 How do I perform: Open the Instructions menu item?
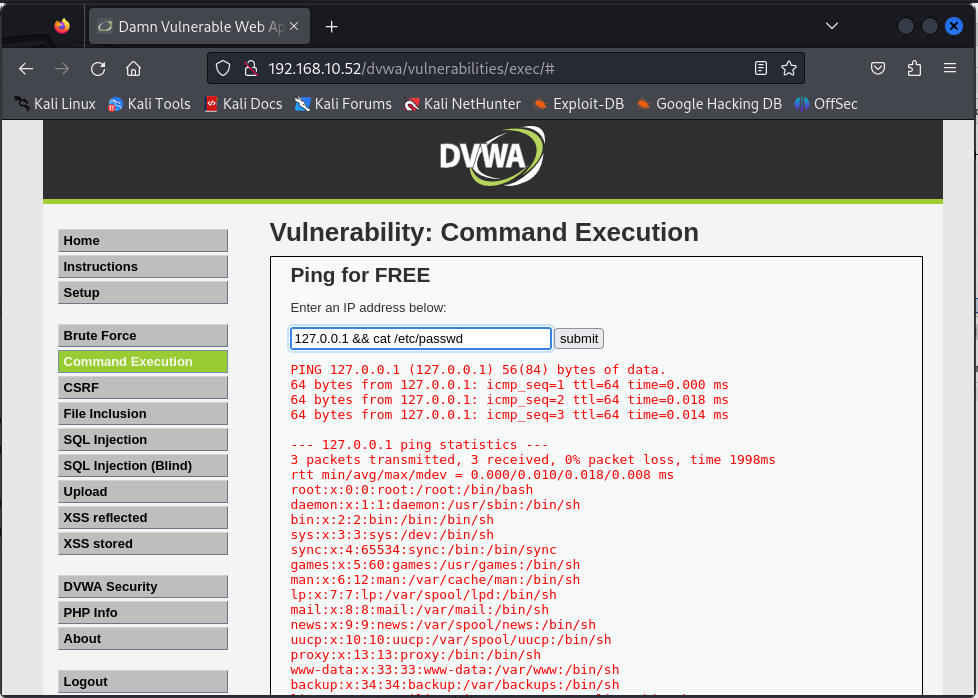143,267
